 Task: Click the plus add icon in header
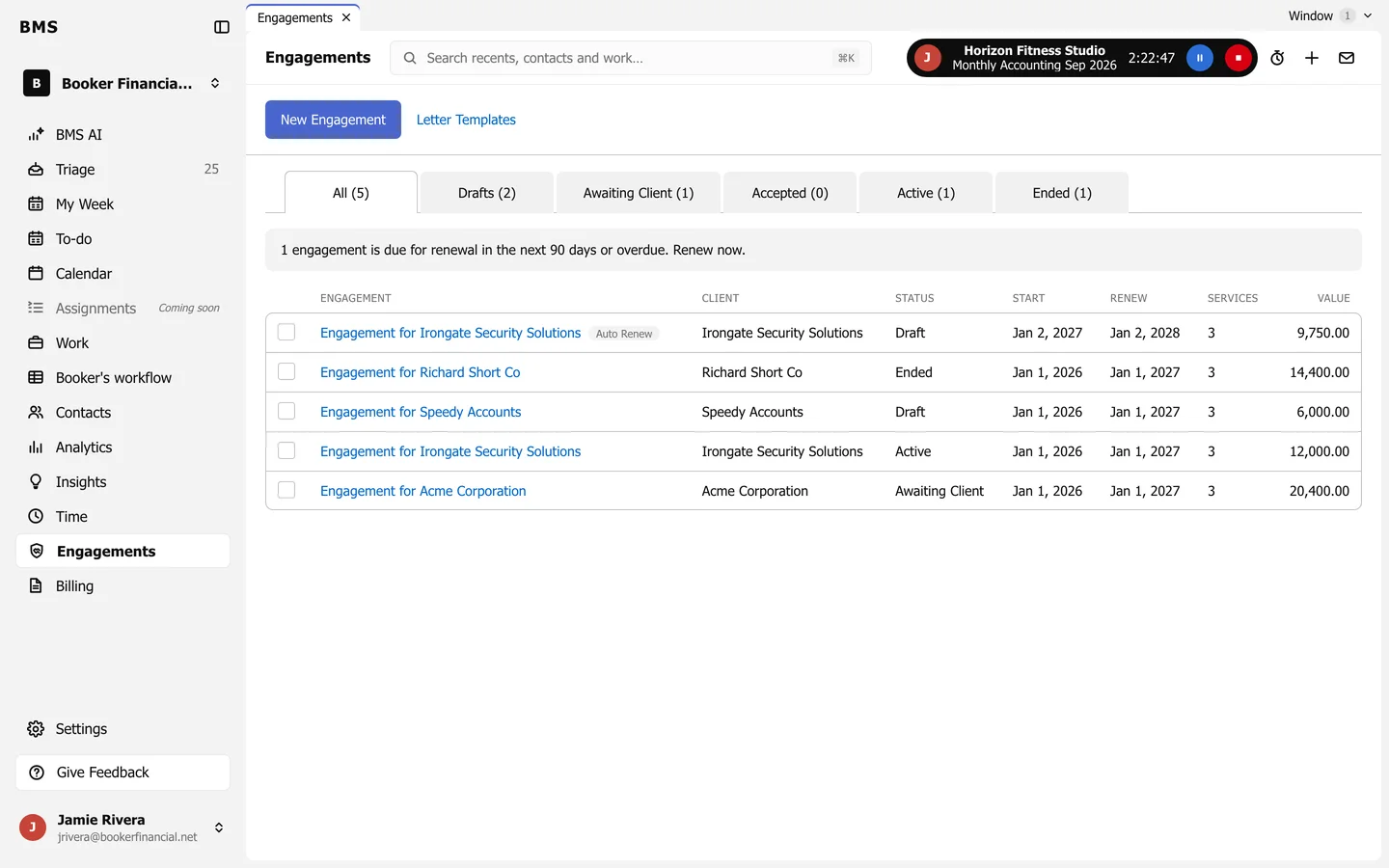1312,58
